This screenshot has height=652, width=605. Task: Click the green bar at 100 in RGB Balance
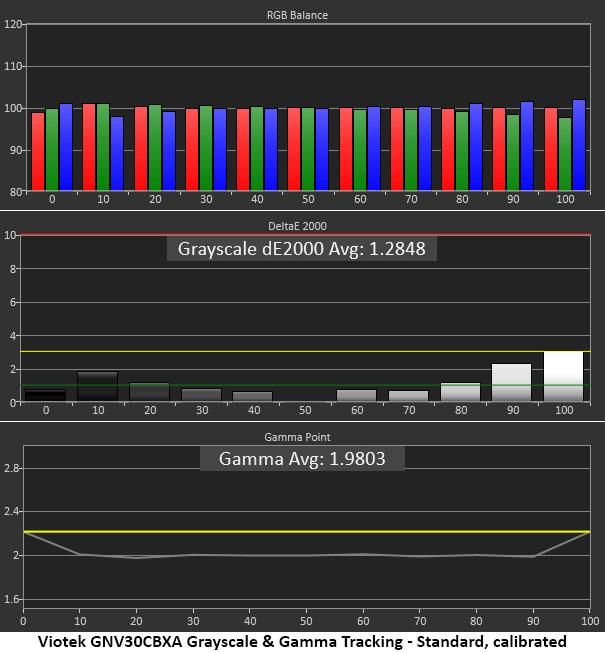click(565, 155)
